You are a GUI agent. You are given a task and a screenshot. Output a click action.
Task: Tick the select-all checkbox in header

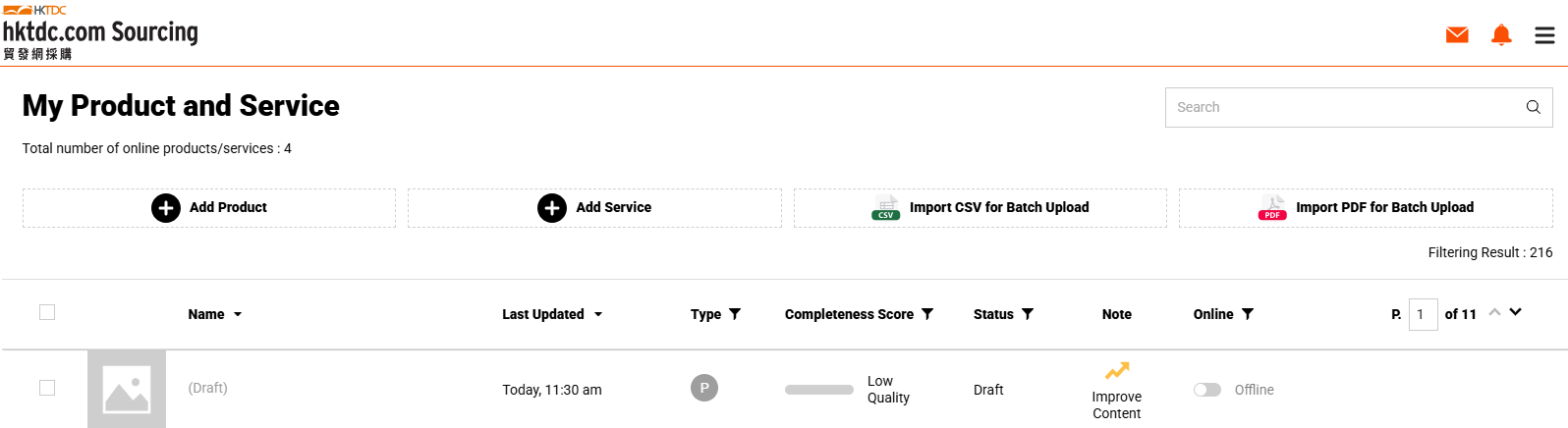pyautogui.click(x=47, y=312)
